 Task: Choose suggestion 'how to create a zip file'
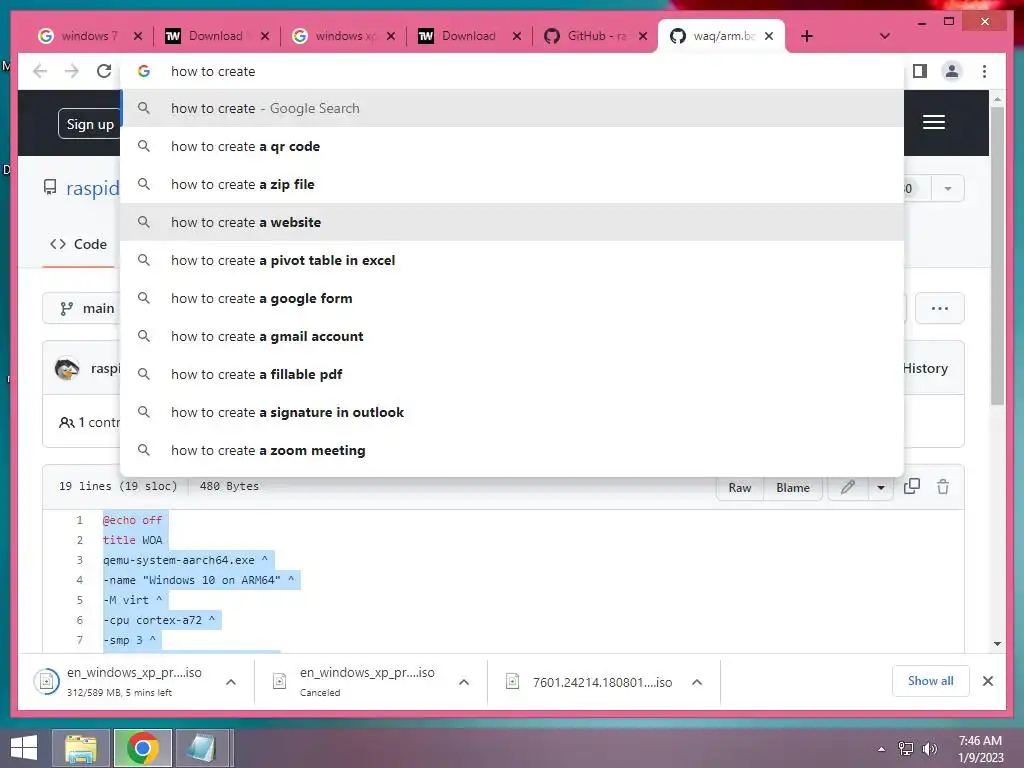coord(512,184)
